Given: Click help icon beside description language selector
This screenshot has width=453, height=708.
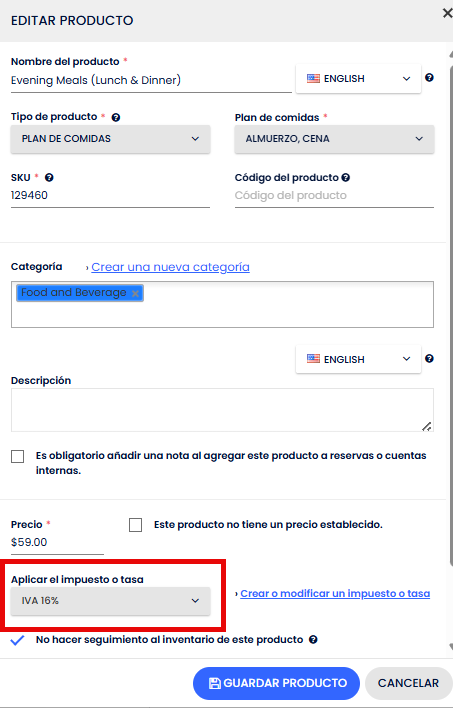Looking at the screenshot, I should 429,359.
